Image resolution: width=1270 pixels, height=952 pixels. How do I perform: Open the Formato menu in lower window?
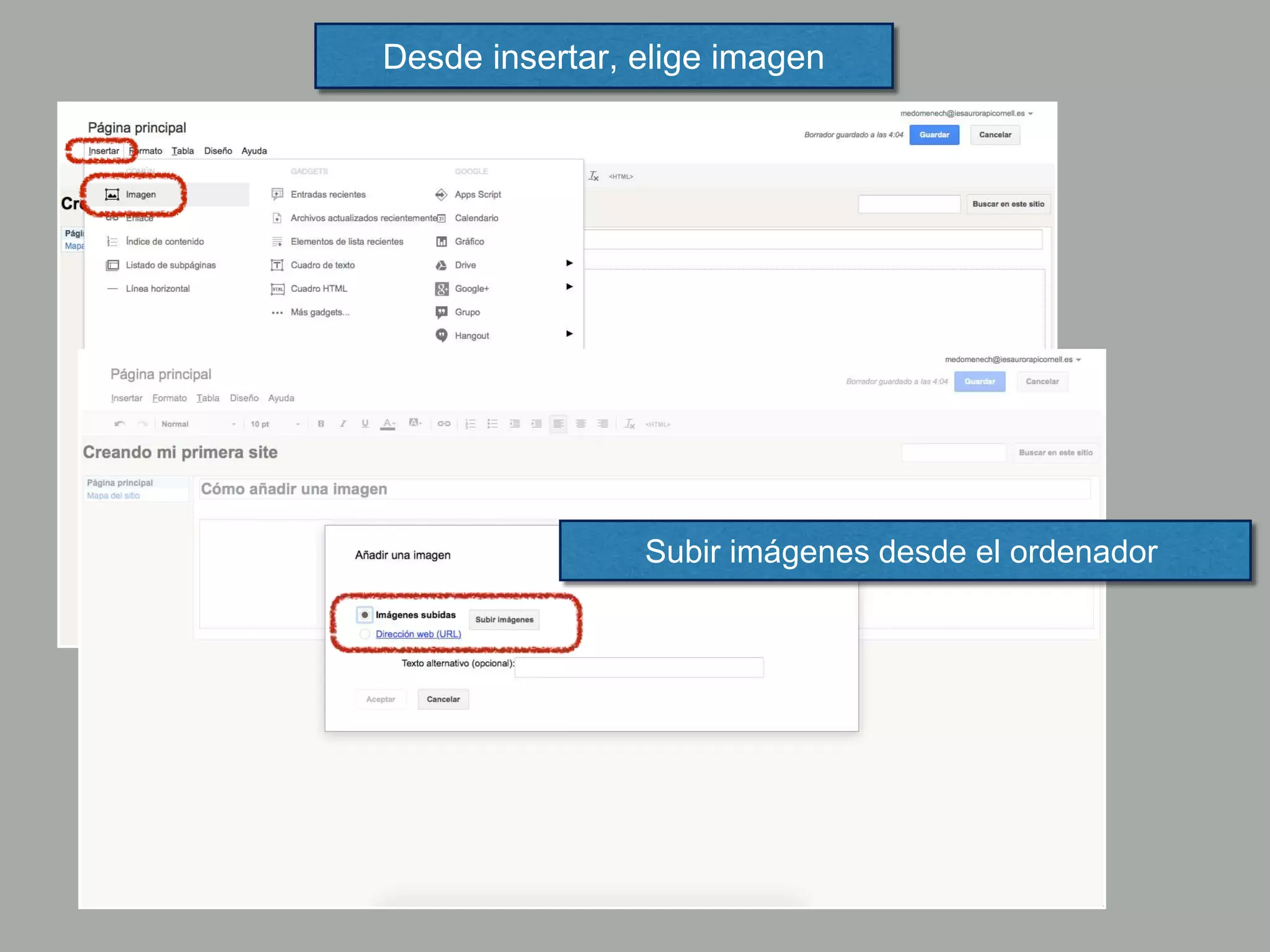(x=169, y=399)
